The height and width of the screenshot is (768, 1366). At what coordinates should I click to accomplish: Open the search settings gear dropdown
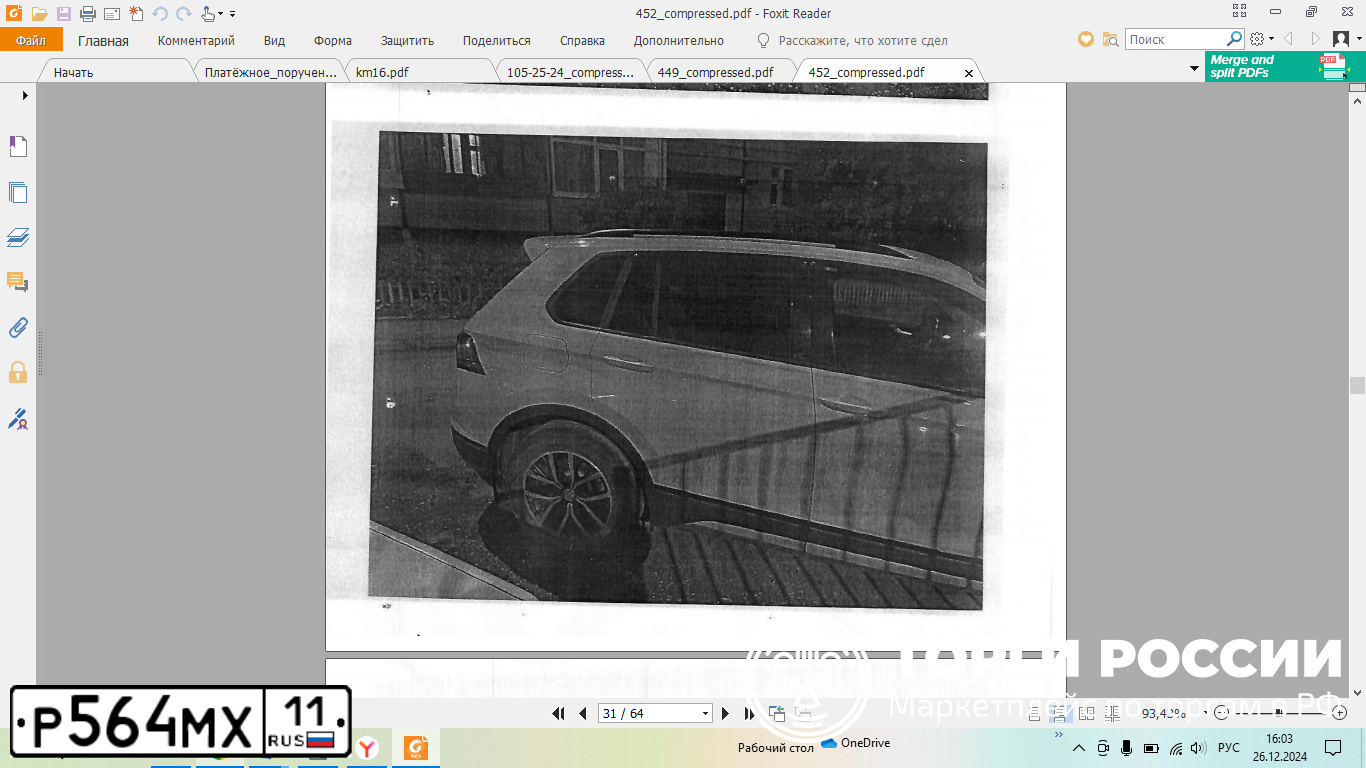pos(1261,39)
